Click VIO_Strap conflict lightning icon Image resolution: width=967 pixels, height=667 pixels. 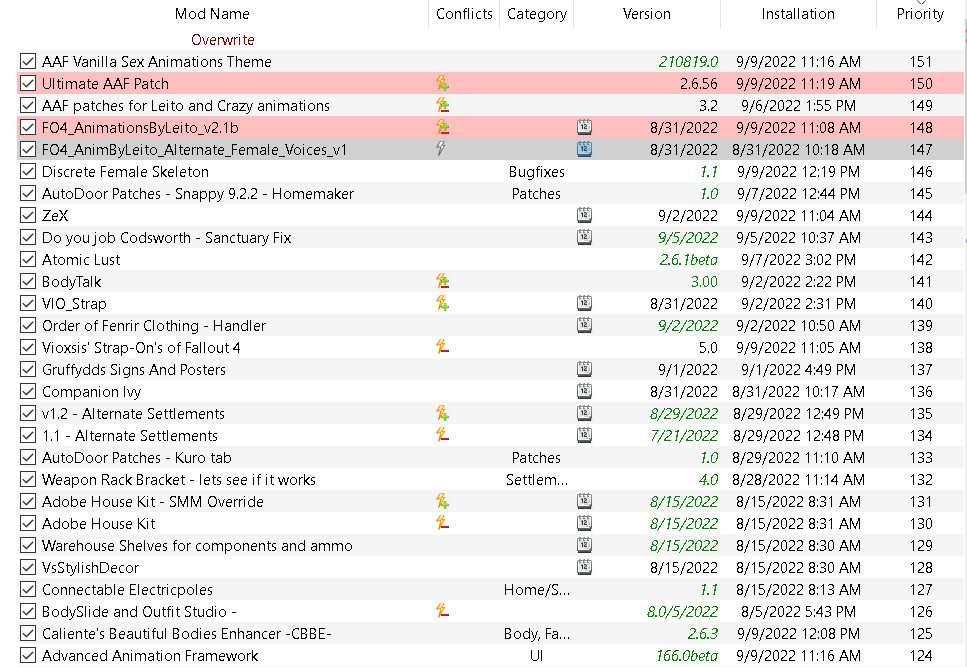point(442,303)
